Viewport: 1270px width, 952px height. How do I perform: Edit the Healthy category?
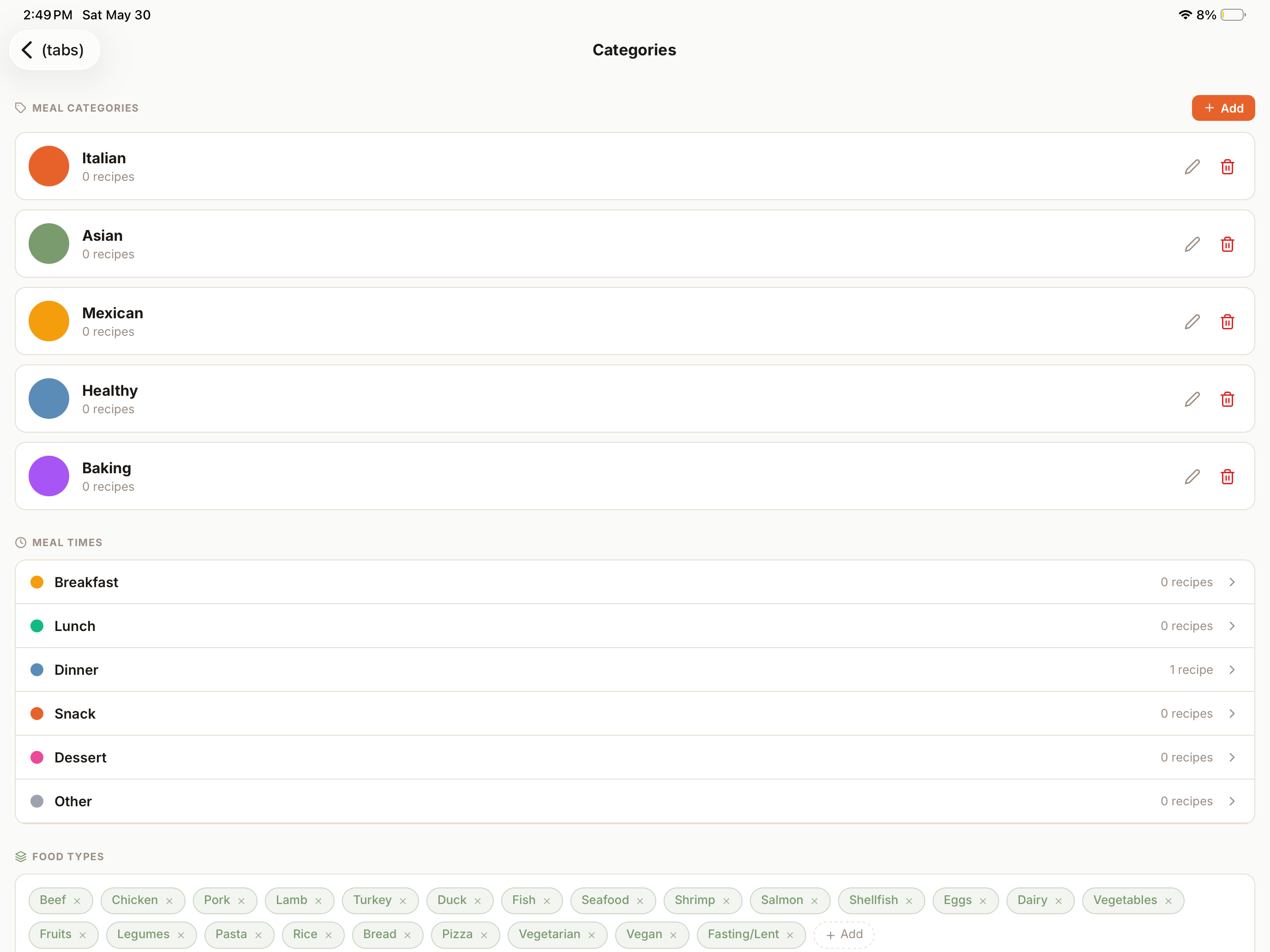tap(1192, 399)
